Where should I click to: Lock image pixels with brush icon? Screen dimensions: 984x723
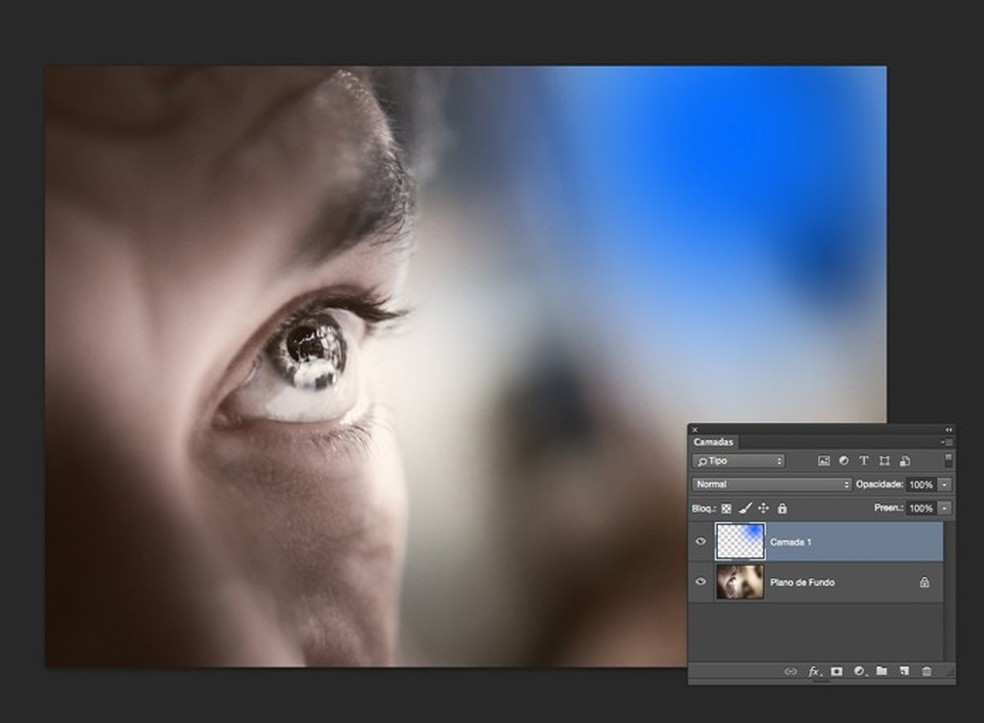pos(745,508)
